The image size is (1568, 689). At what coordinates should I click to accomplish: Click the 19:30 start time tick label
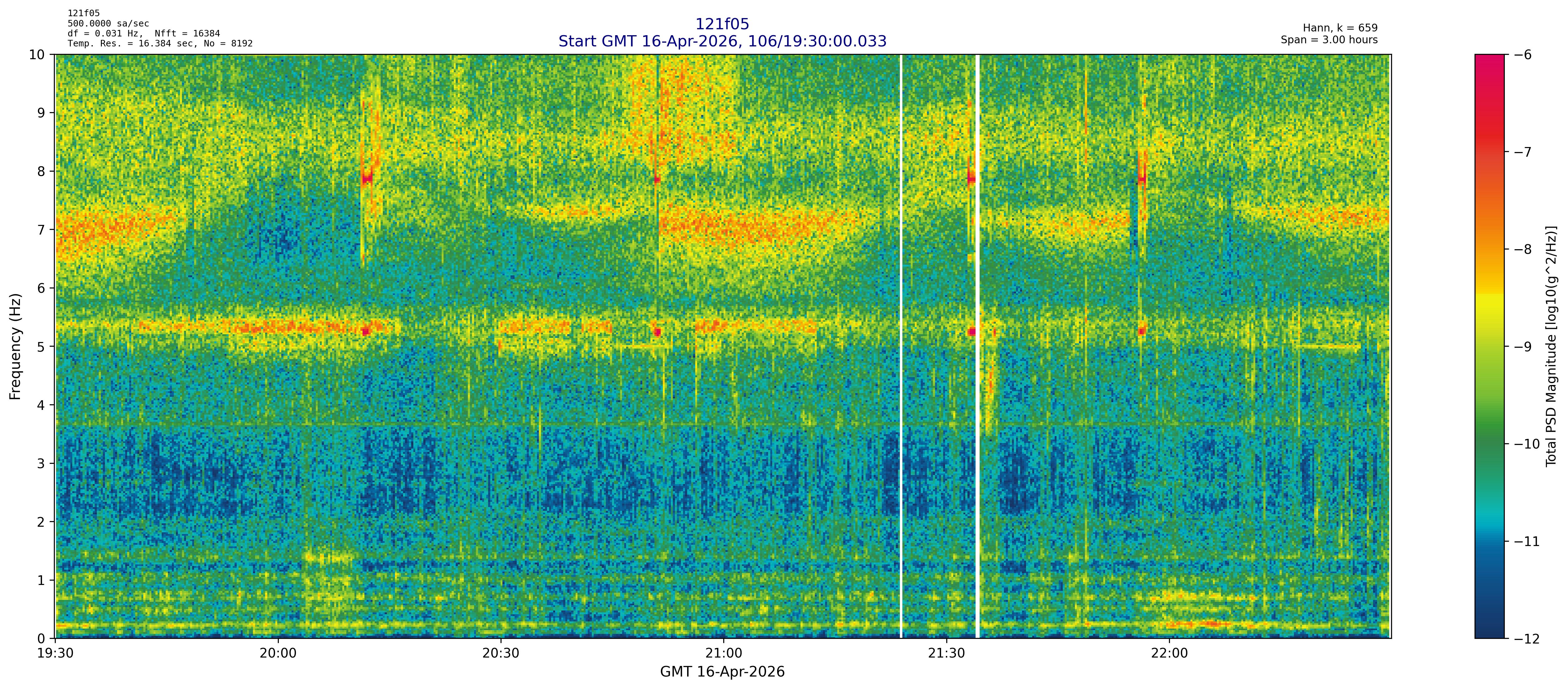(55, 653)
